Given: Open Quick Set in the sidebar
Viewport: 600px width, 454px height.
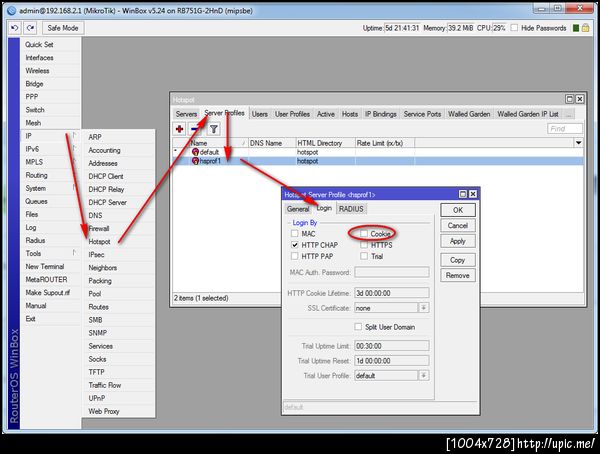Looking at the screenshot, I should [x=39, y=44].
